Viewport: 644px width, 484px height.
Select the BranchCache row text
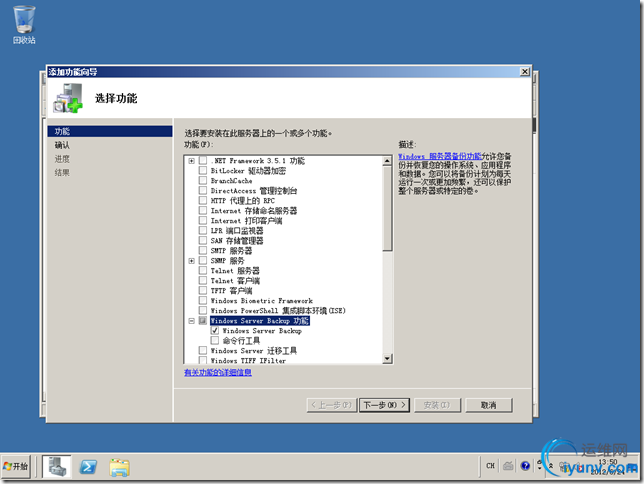[231, 180]
